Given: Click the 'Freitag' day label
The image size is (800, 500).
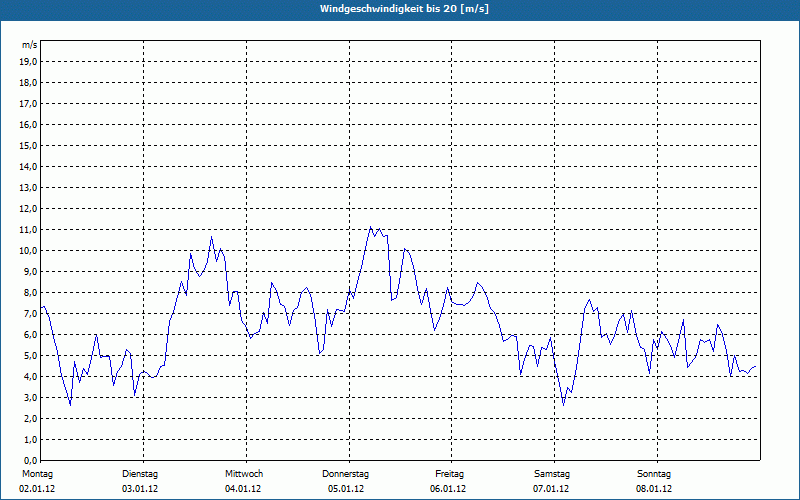Looking at the screenshot, I should click(x=449, y=474).
